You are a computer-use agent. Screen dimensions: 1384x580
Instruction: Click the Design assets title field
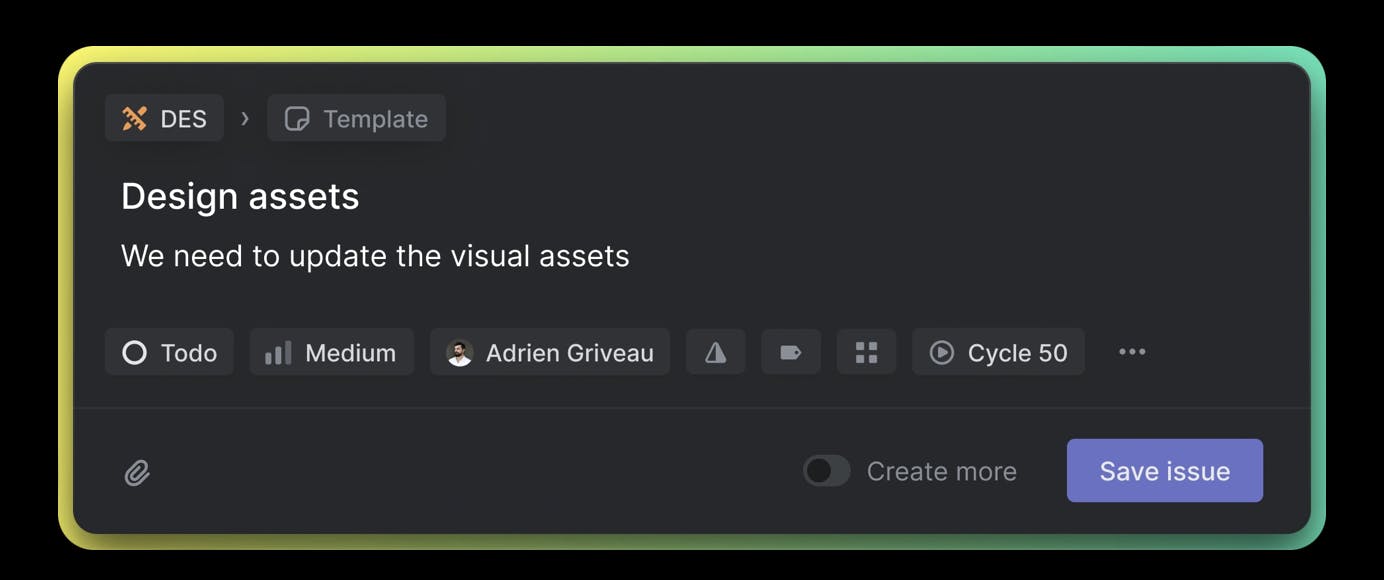[x=240, y=197]
